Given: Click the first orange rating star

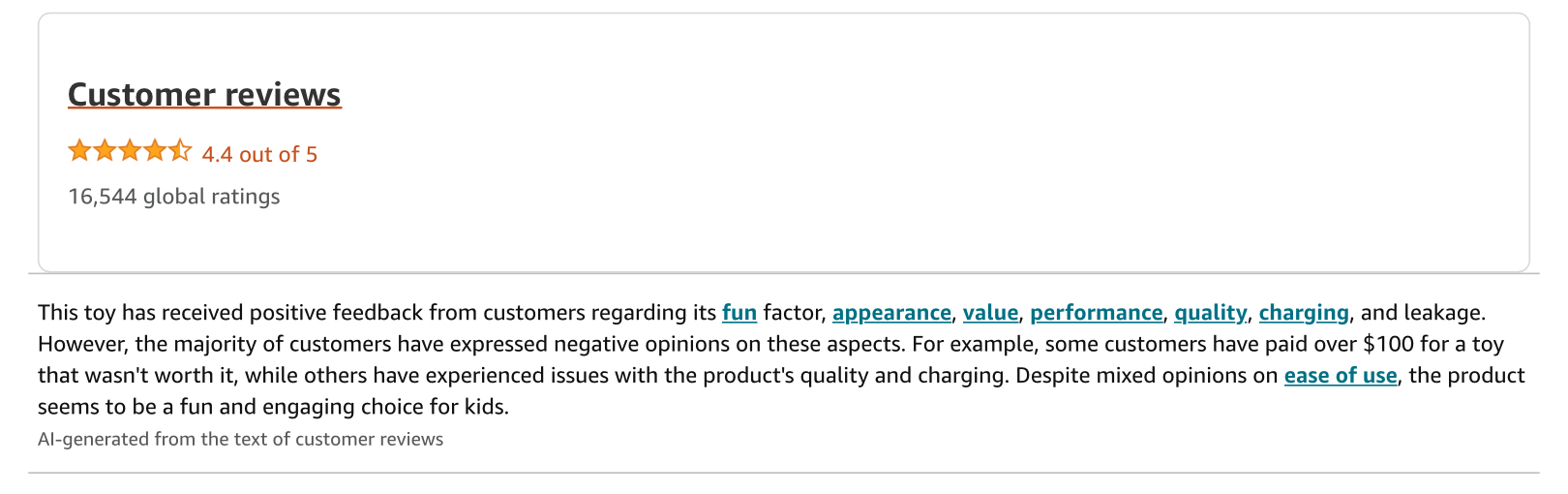Looking at the screenshot, I should click(x=79, y=150).
